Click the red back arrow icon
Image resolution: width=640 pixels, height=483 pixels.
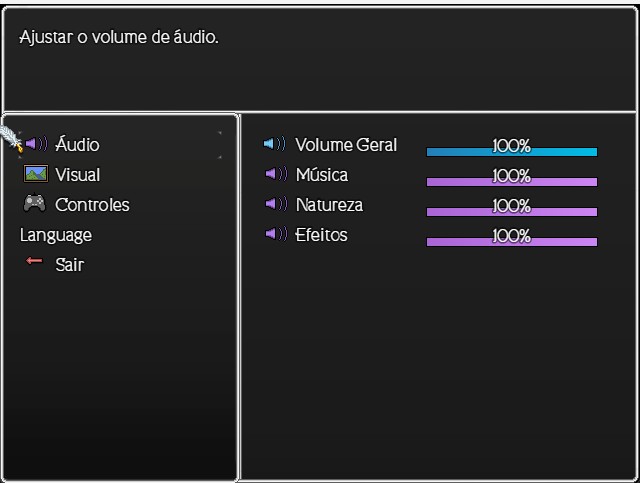tap(34, 261)
